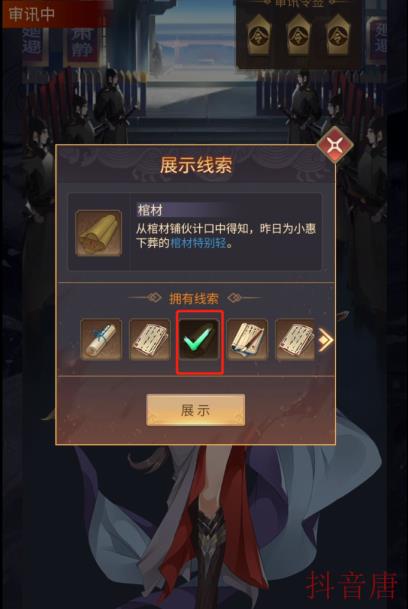Close the 展示线索 dialog
Screen dimensions: 408x609
pyautogui.click(x=335, y=145)
